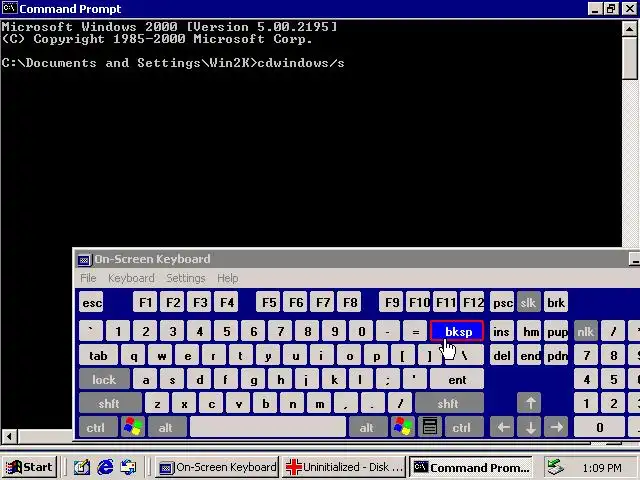Click the letter d key
Viewport: 640px width, 480px height.
199,379
